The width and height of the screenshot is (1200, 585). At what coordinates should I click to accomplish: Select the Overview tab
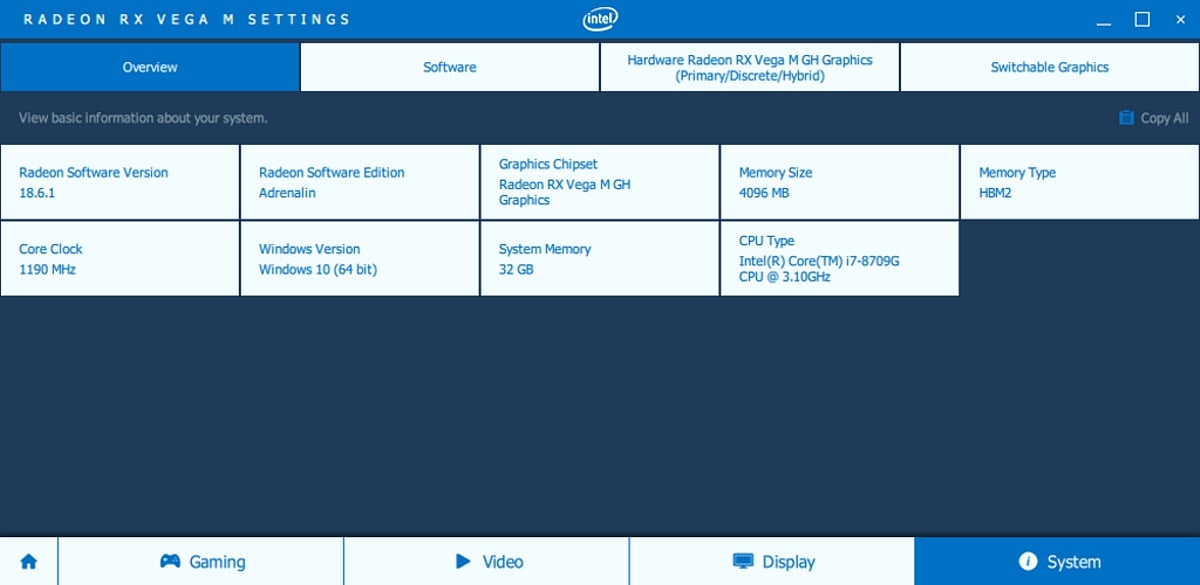pos(149,66)
